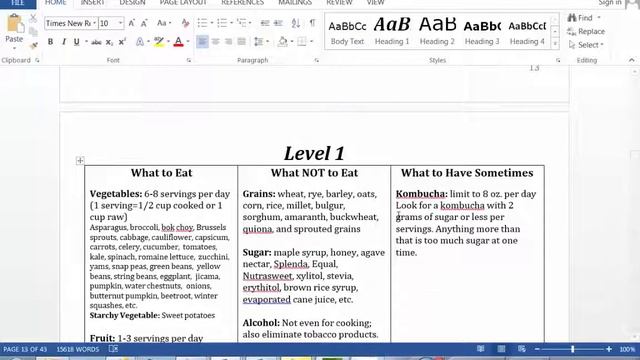
Task: Open the Styles pane launcher
Action: tap(558, 60)
